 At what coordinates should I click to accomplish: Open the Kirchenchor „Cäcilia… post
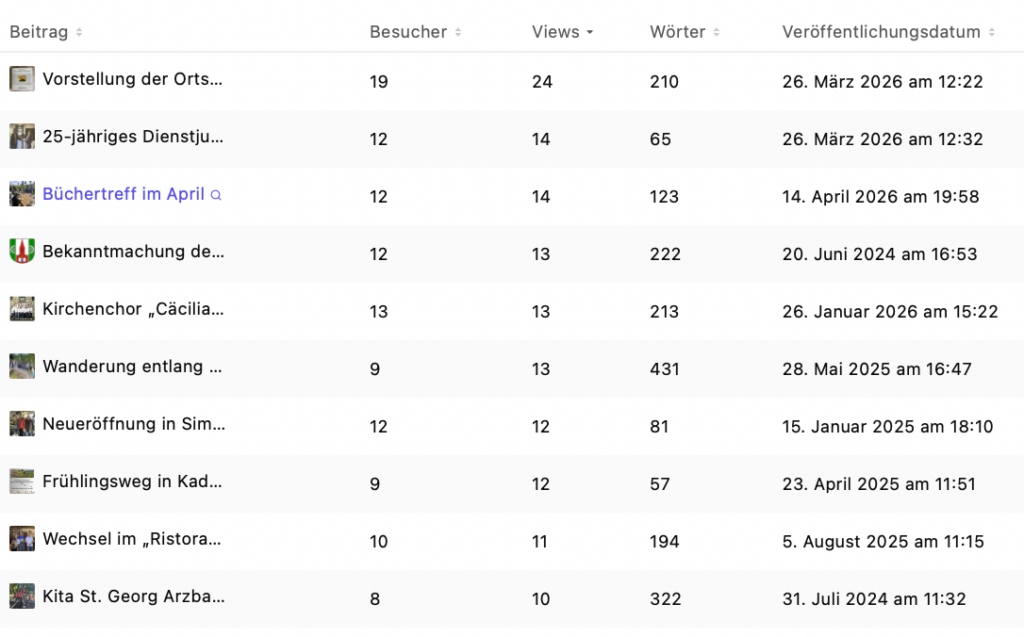(x=133, y=309)
